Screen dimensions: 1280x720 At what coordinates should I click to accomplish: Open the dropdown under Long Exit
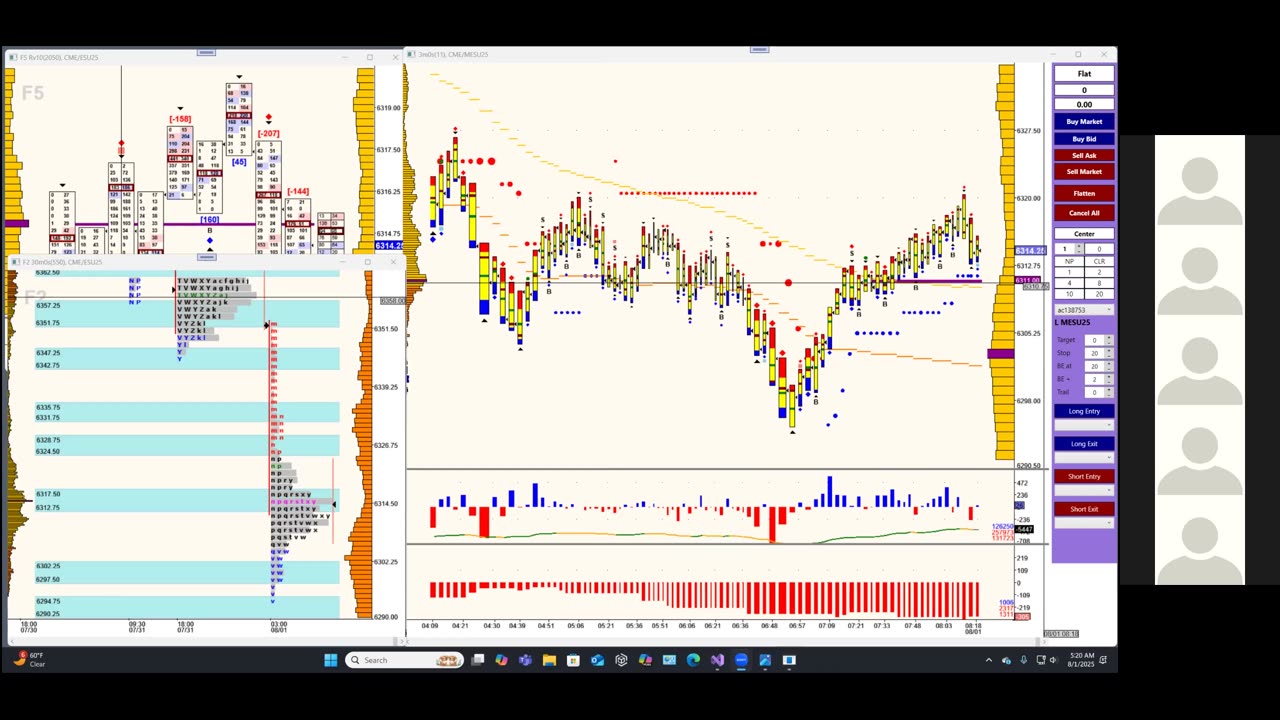click(x=1084, y=458)
